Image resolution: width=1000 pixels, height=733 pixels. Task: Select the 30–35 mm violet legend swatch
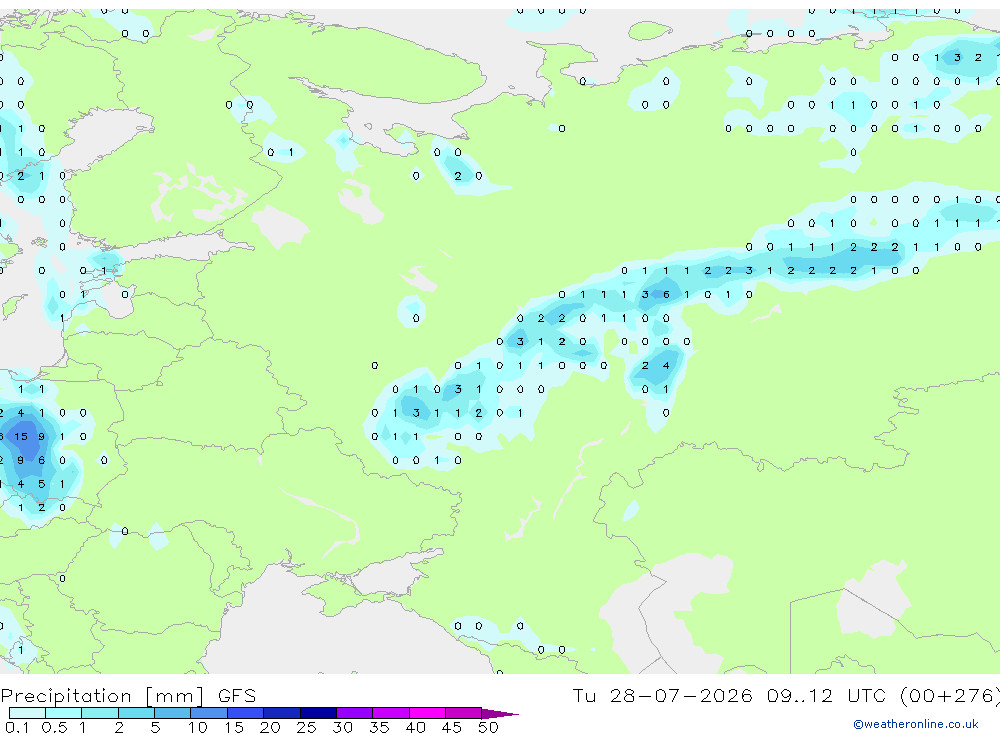(x=354, y=713)
